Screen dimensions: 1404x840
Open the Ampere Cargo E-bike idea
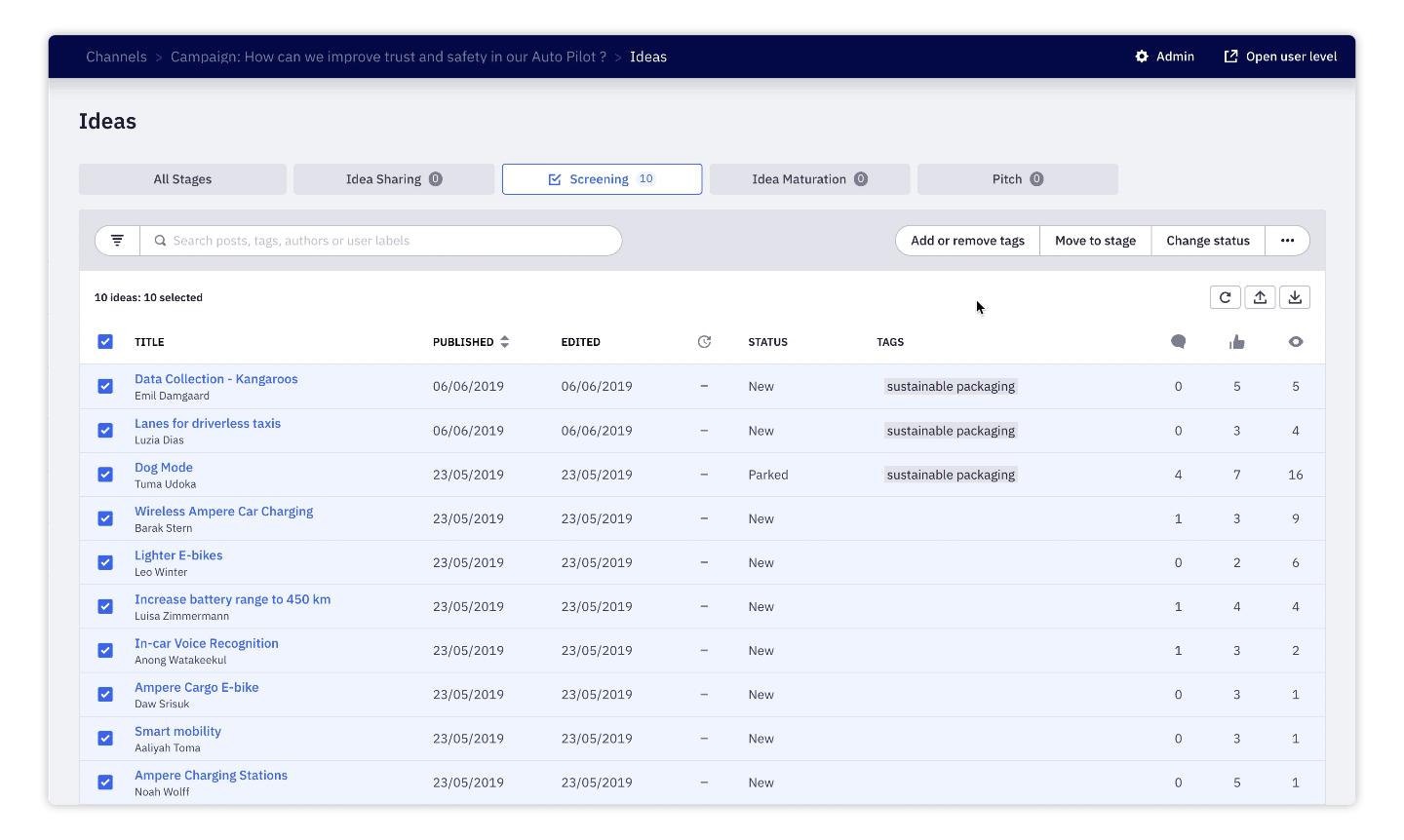pos(197,687)
